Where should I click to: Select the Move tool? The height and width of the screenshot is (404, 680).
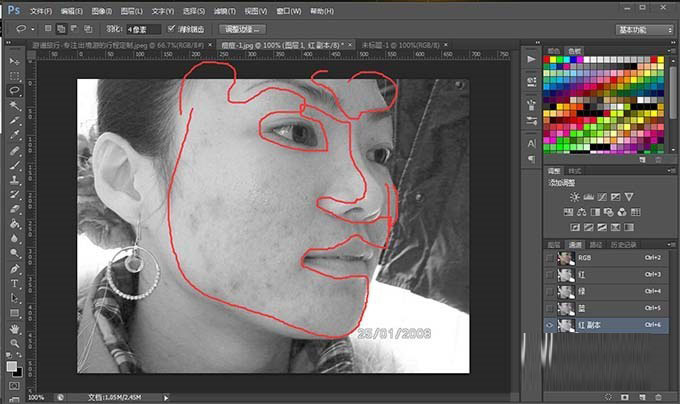pos(15,62)
